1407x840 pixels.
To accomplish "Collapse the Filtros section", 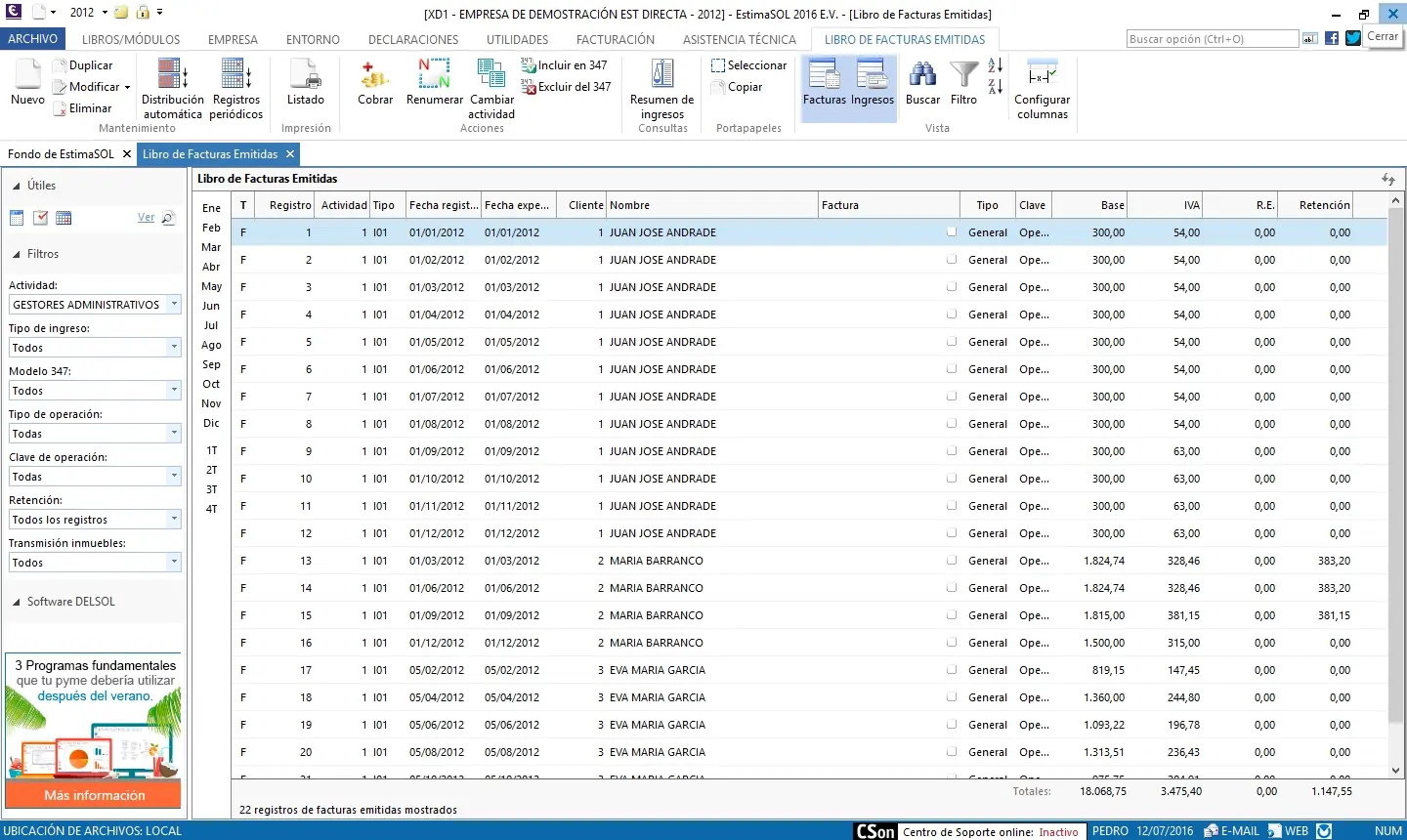I will click(x=17, y=254).
